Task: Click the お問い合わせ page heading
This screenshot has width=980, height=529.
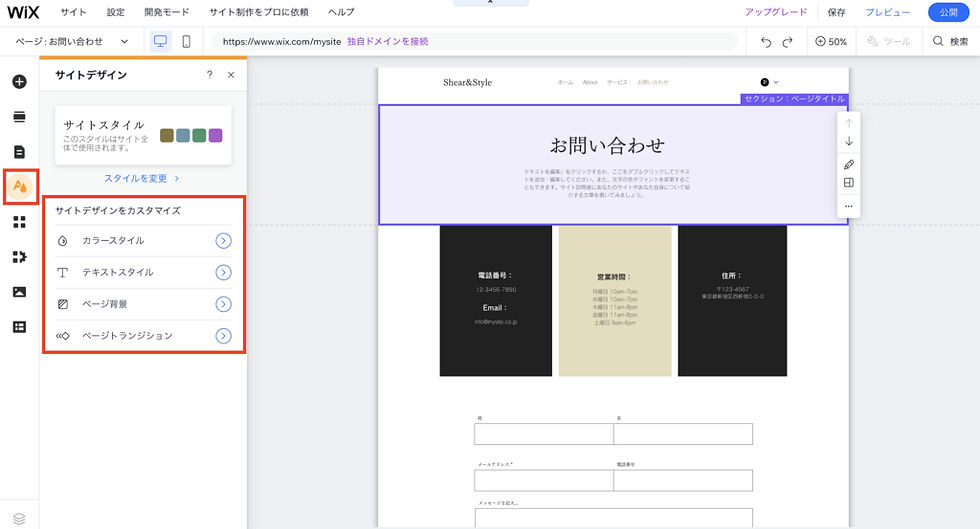Action: click(607, 145)
